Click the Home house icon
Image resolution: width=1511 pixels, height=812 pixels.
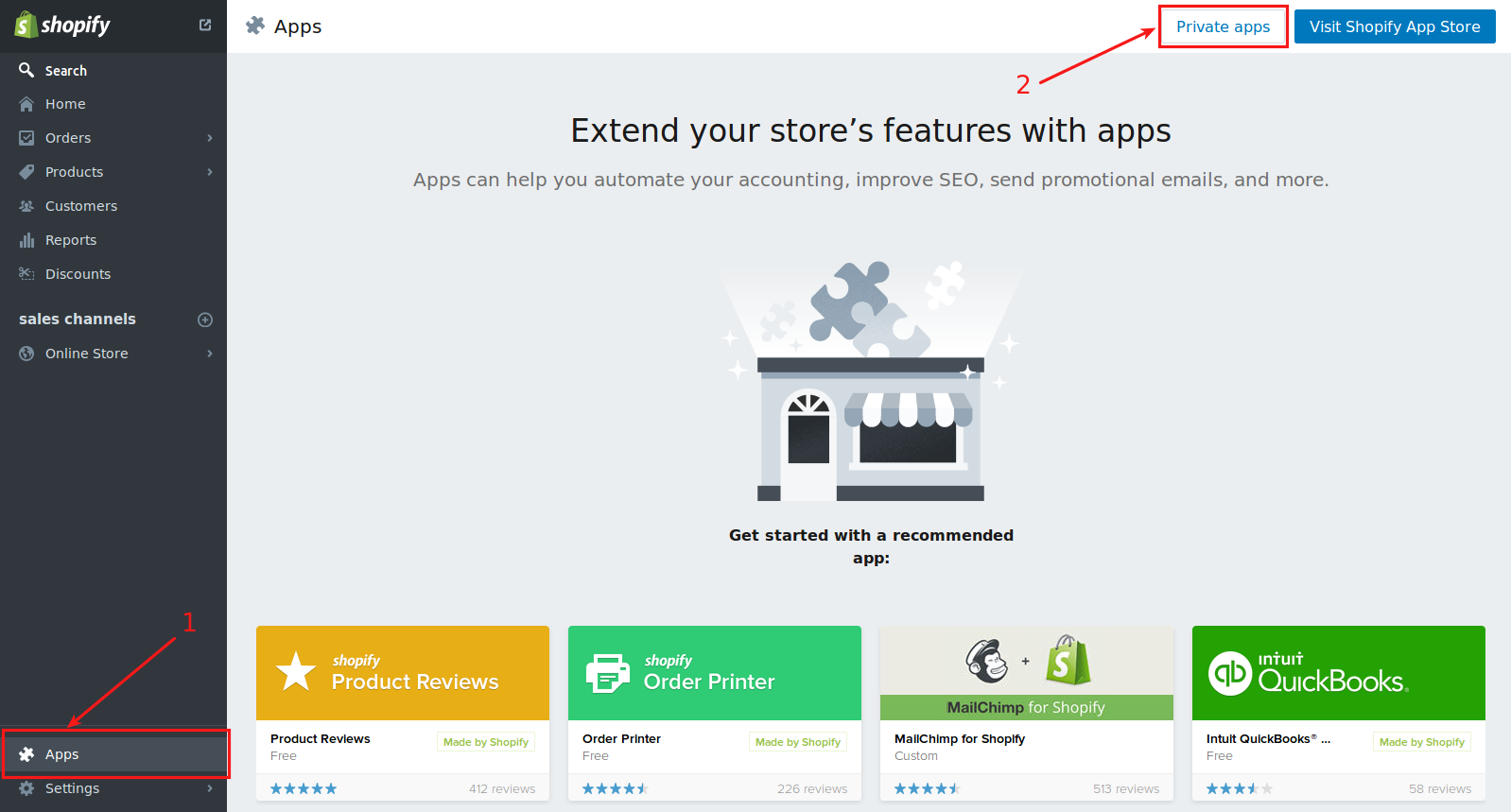point(26,104)
